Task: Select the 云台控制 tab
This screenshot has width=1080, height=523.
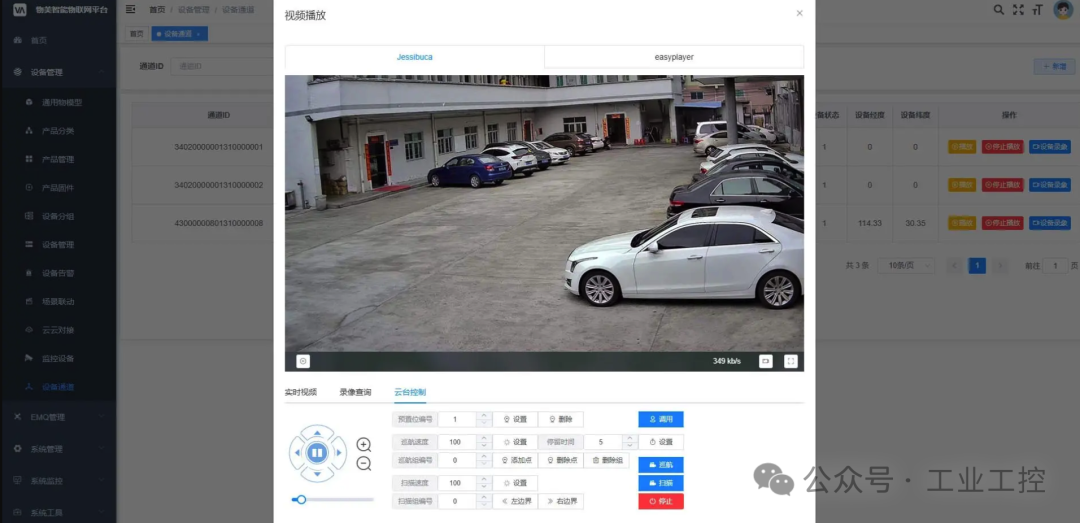Action: click(410, 392)
